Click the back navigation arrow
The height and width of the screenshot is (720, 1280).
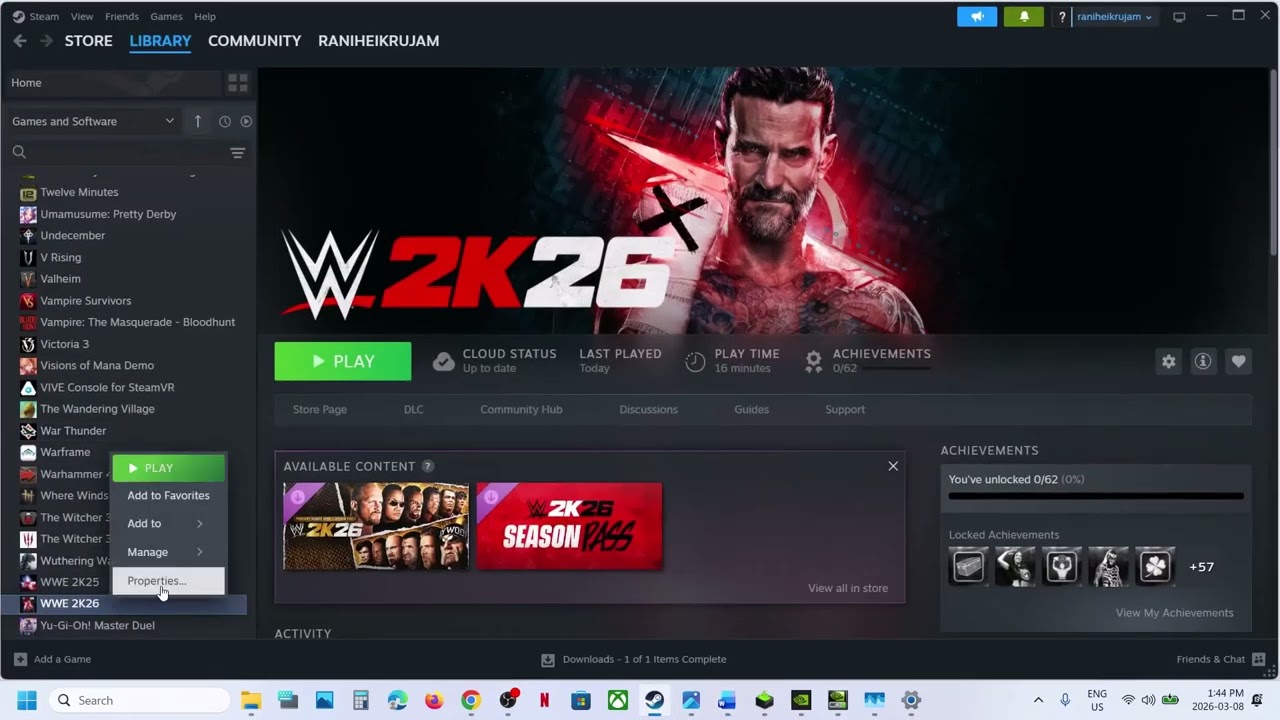[x=20, y=41]
